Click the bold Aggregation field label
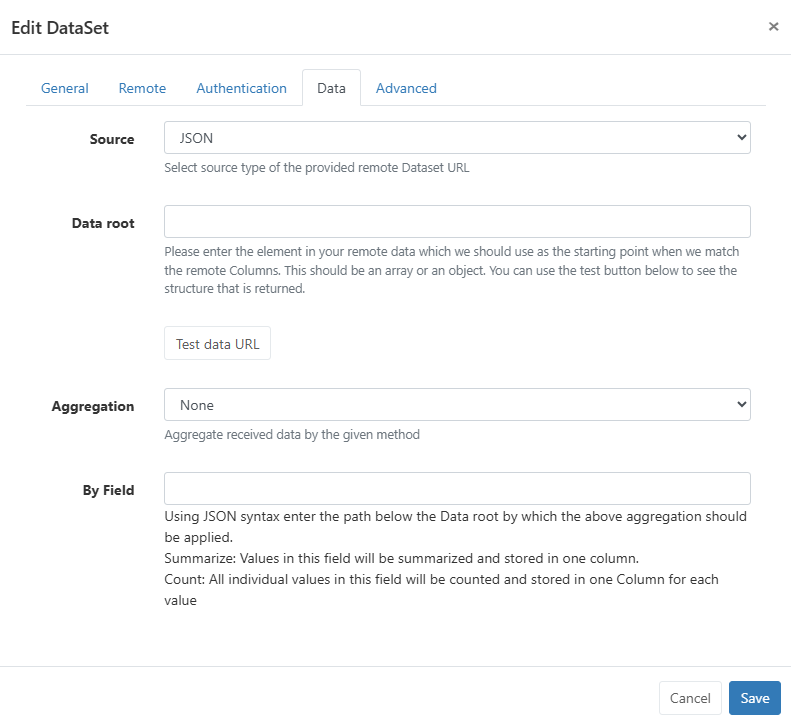The height and width of the screenshot is (727, 791). pos(93,406)
